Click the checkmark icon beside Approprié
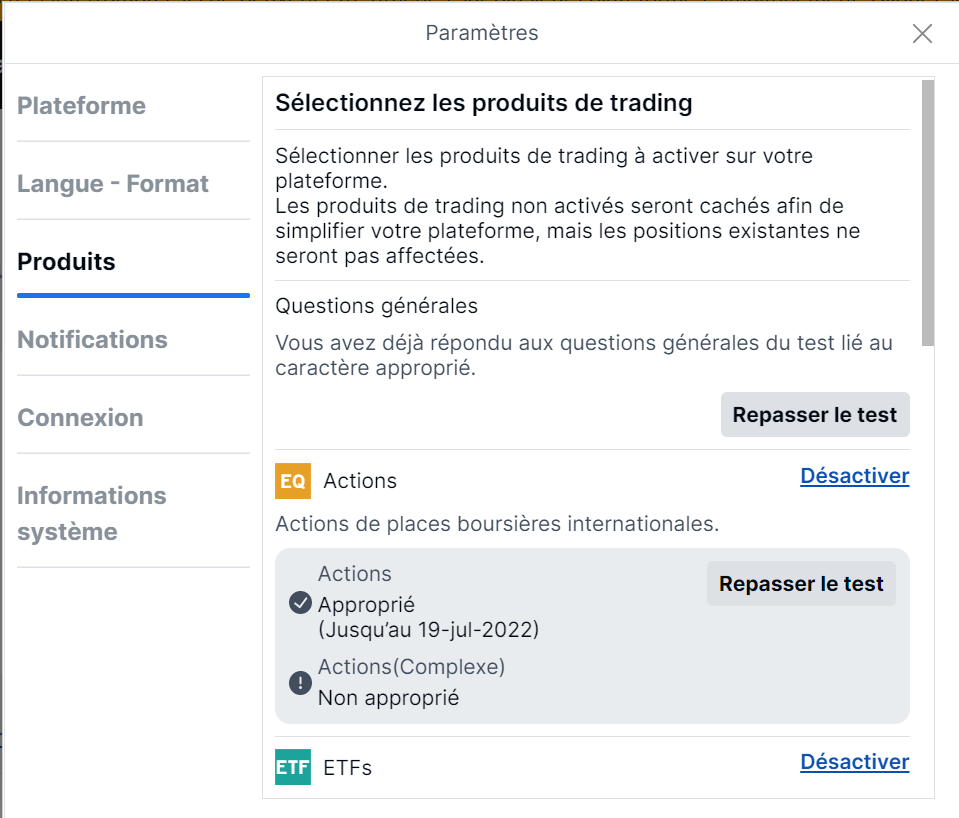This screenshot has width=959, height=818. coord(300,603)
